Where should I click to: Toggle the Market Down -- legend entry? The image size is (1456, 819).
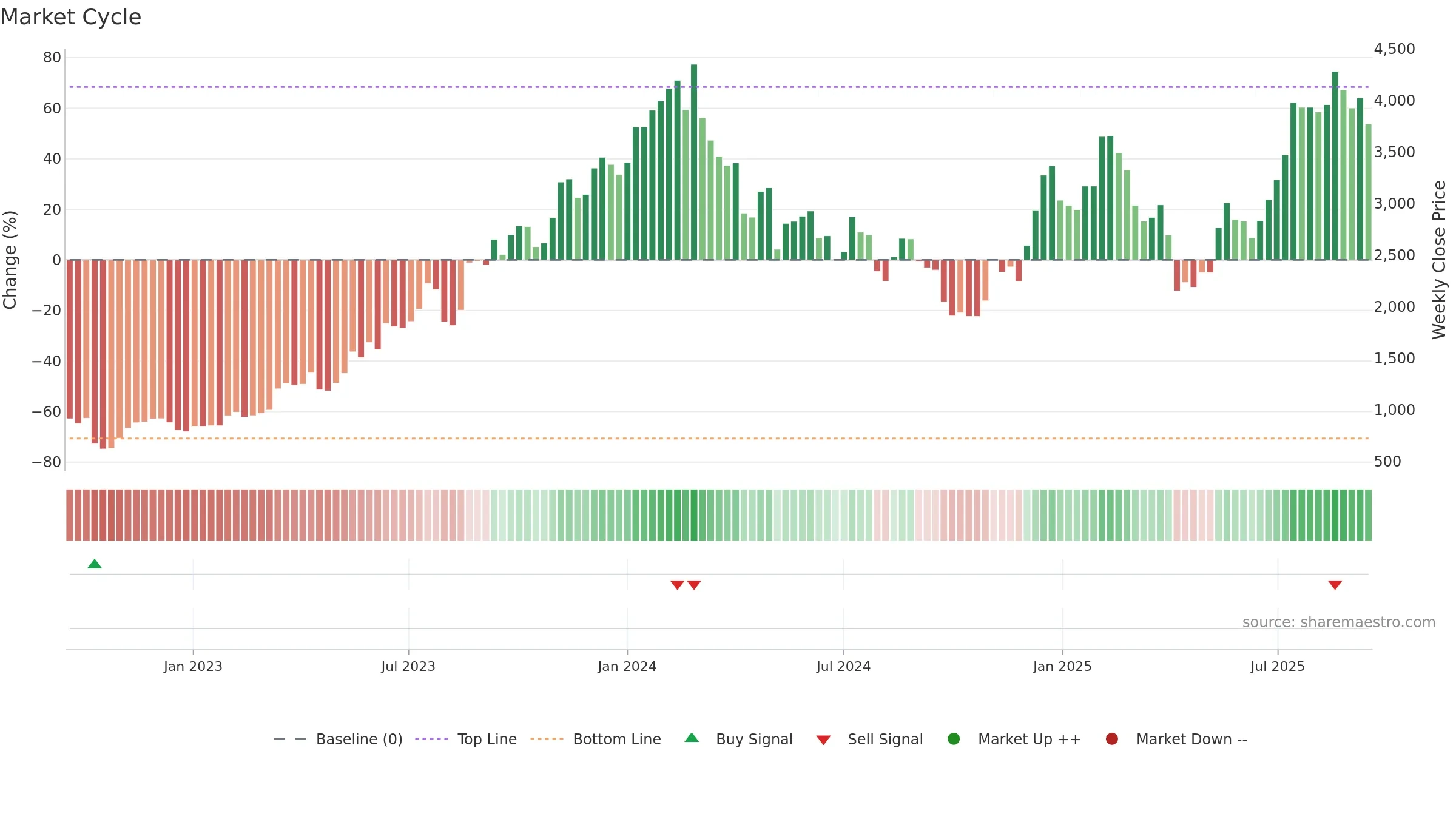click(1176, 739)
